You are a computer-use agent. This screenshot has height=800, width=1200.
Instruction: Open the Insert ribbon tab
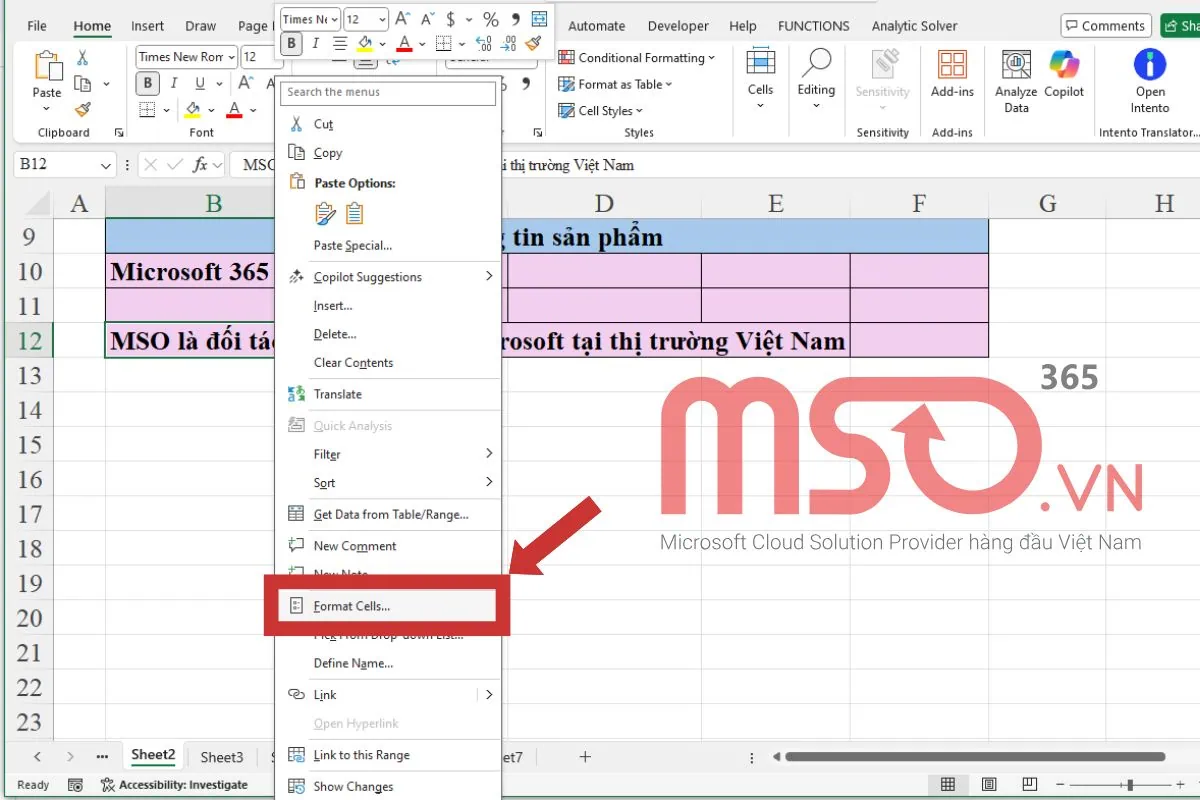coord(148,26)
